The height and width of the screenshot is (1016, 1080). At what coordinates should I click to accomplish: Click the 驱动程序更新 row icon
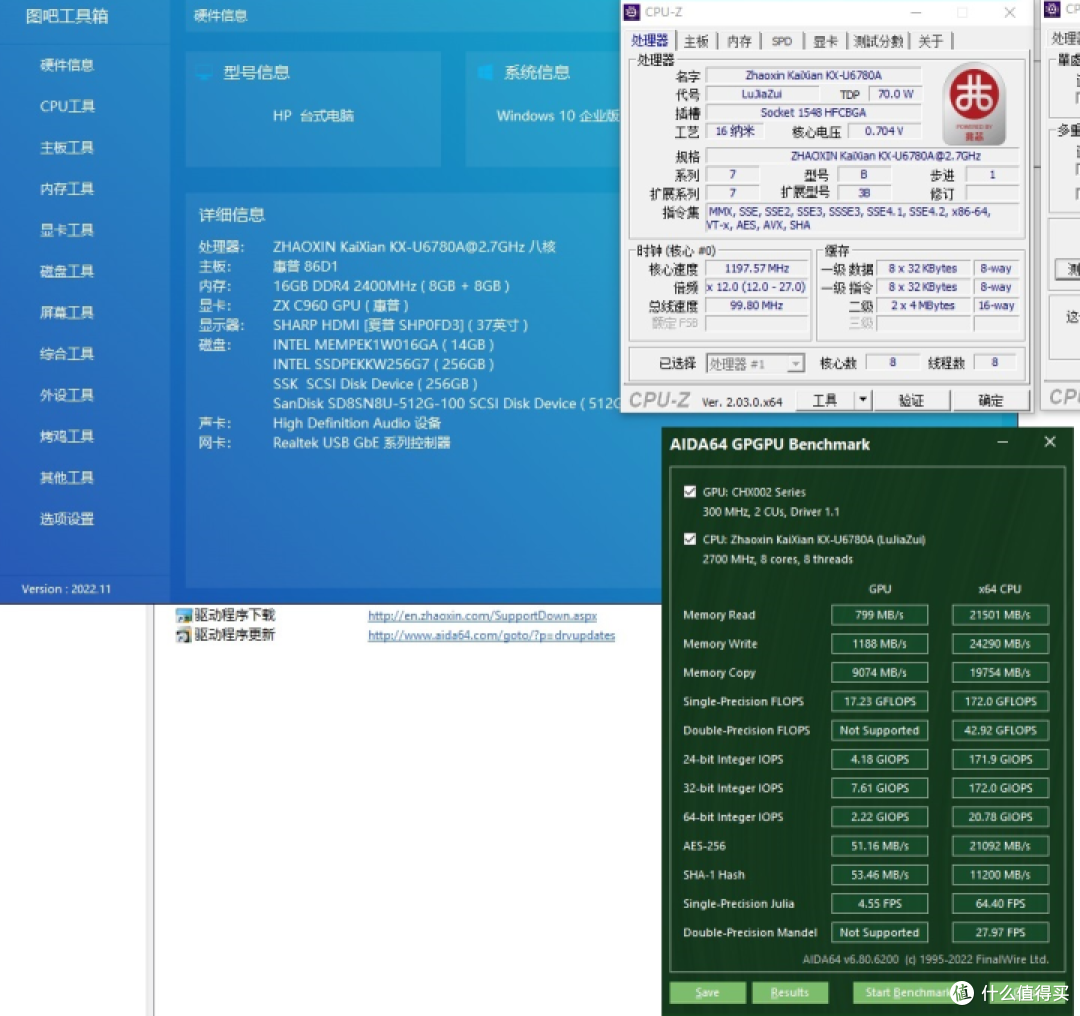[x=183, y=635]
